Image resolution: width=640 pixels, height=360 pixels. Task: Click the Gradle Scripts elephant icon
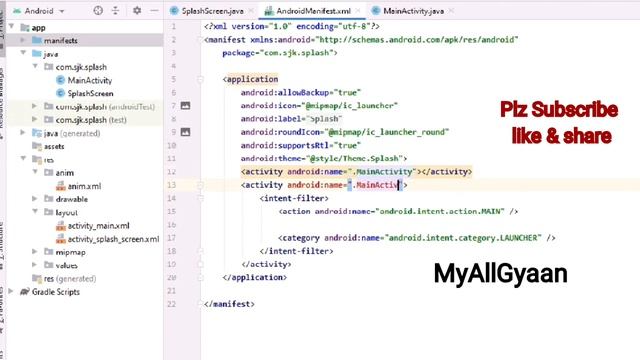click(x=24, y=292)
